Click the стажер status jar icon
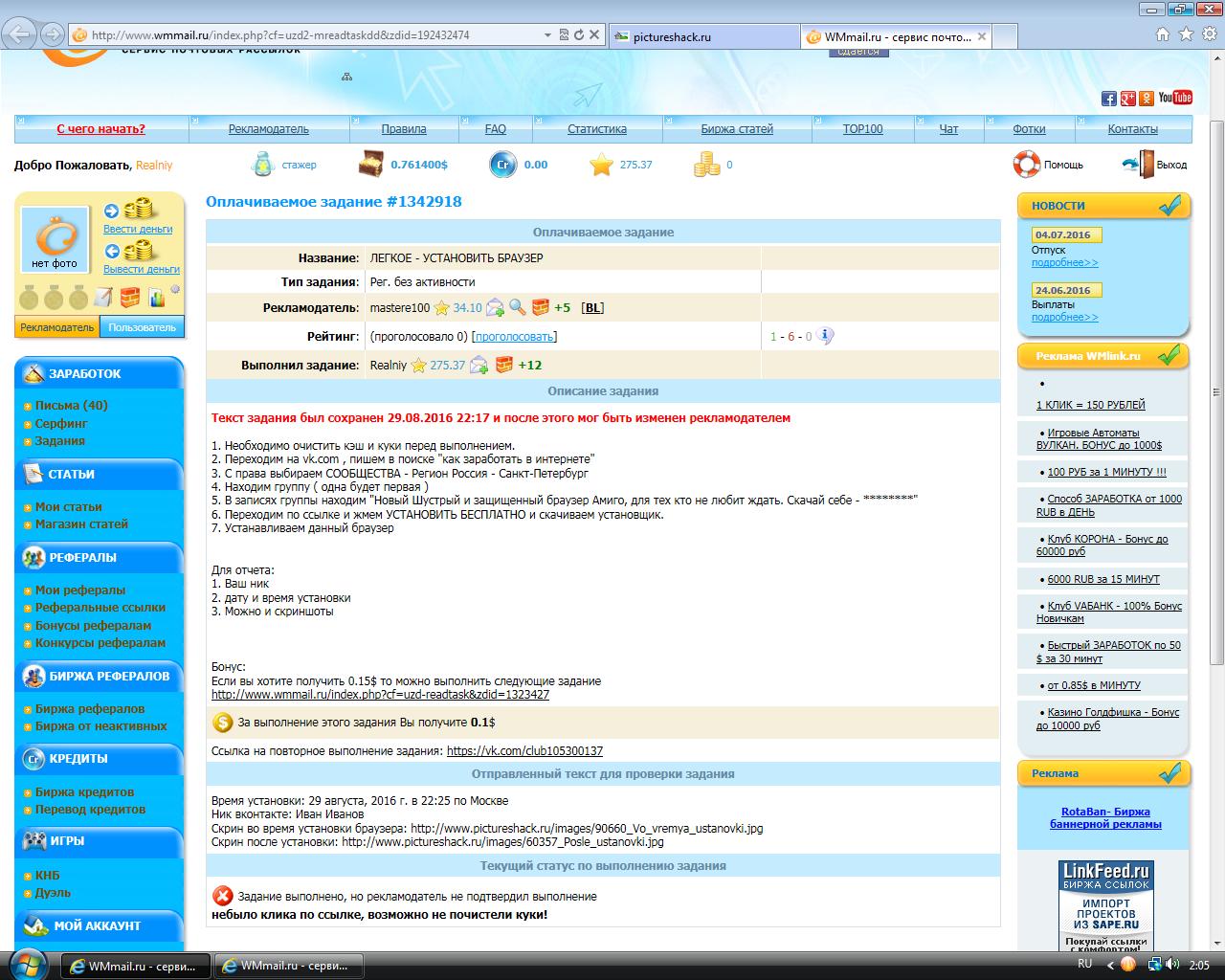 click(x=262, y=165)
